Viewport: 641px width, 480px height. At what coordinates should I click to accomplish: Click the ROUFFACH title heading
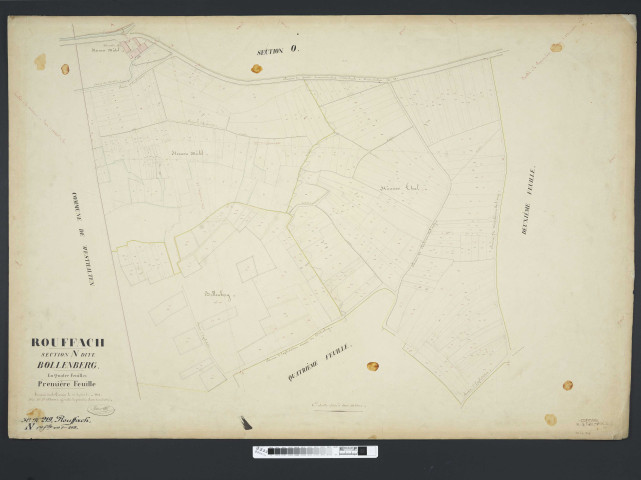click(67, 343)
